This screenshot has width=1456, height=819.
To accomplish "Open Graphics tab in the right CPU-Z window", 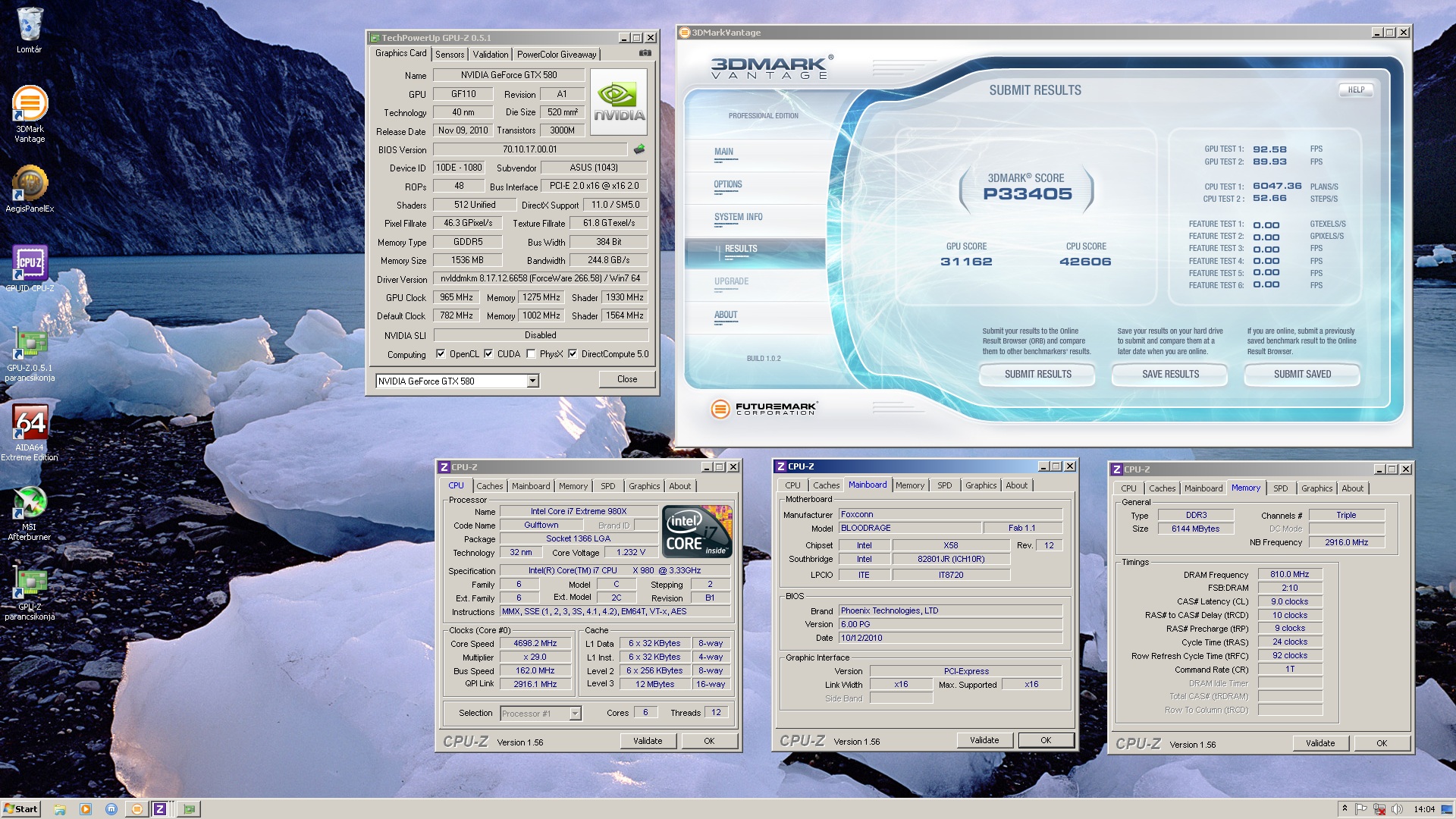I will [1316, 488].
